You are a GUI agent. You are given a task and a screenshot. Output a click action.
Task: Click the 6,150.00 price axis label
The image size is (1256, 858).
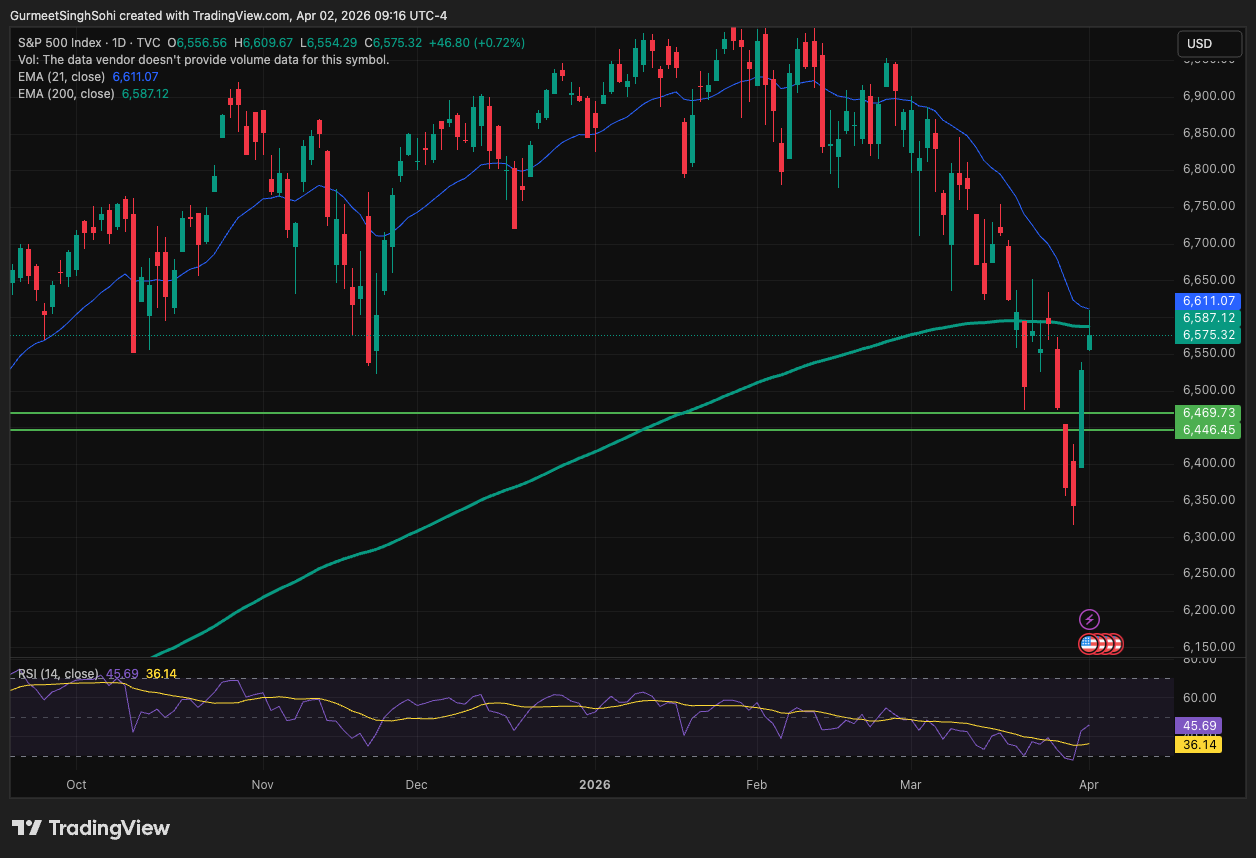(x=1211, y=647)
